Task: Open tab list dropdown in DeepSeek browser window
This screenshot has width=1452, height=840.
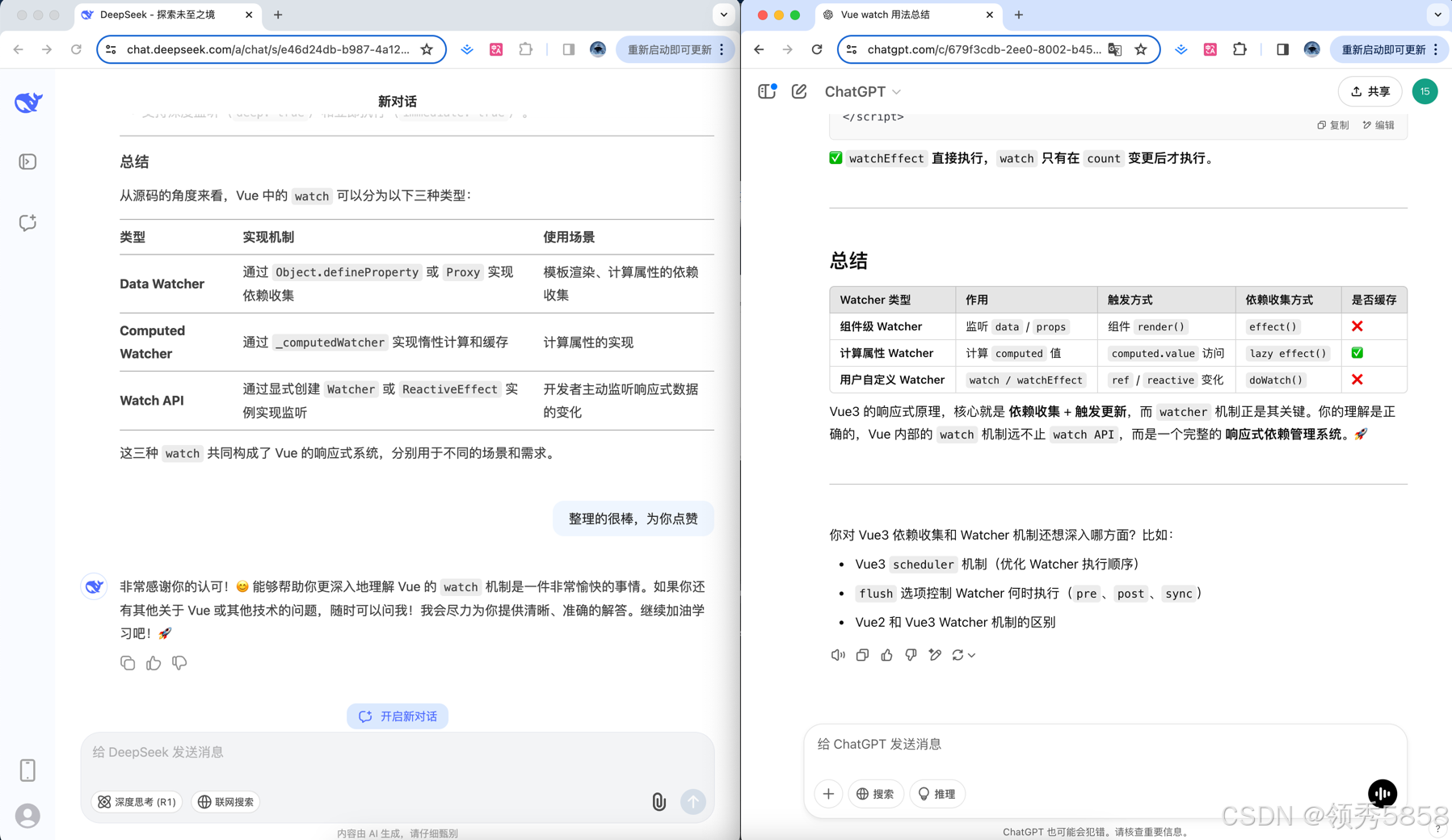Action: pos(723,15)
